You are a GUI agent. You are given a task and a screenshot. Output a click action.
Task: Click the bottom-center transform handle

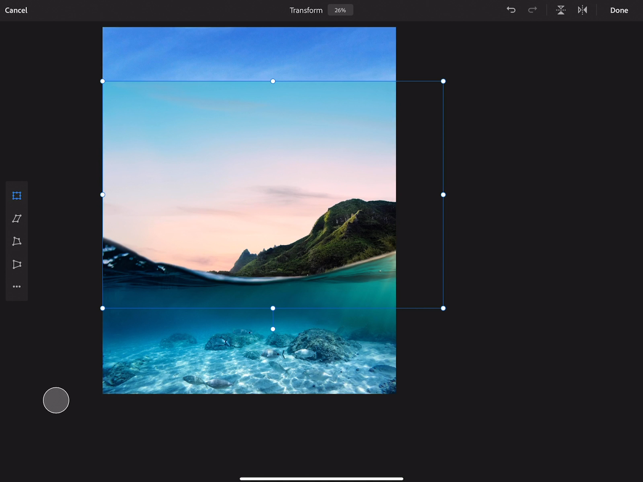pyautogui.click(x=273, y=308)
